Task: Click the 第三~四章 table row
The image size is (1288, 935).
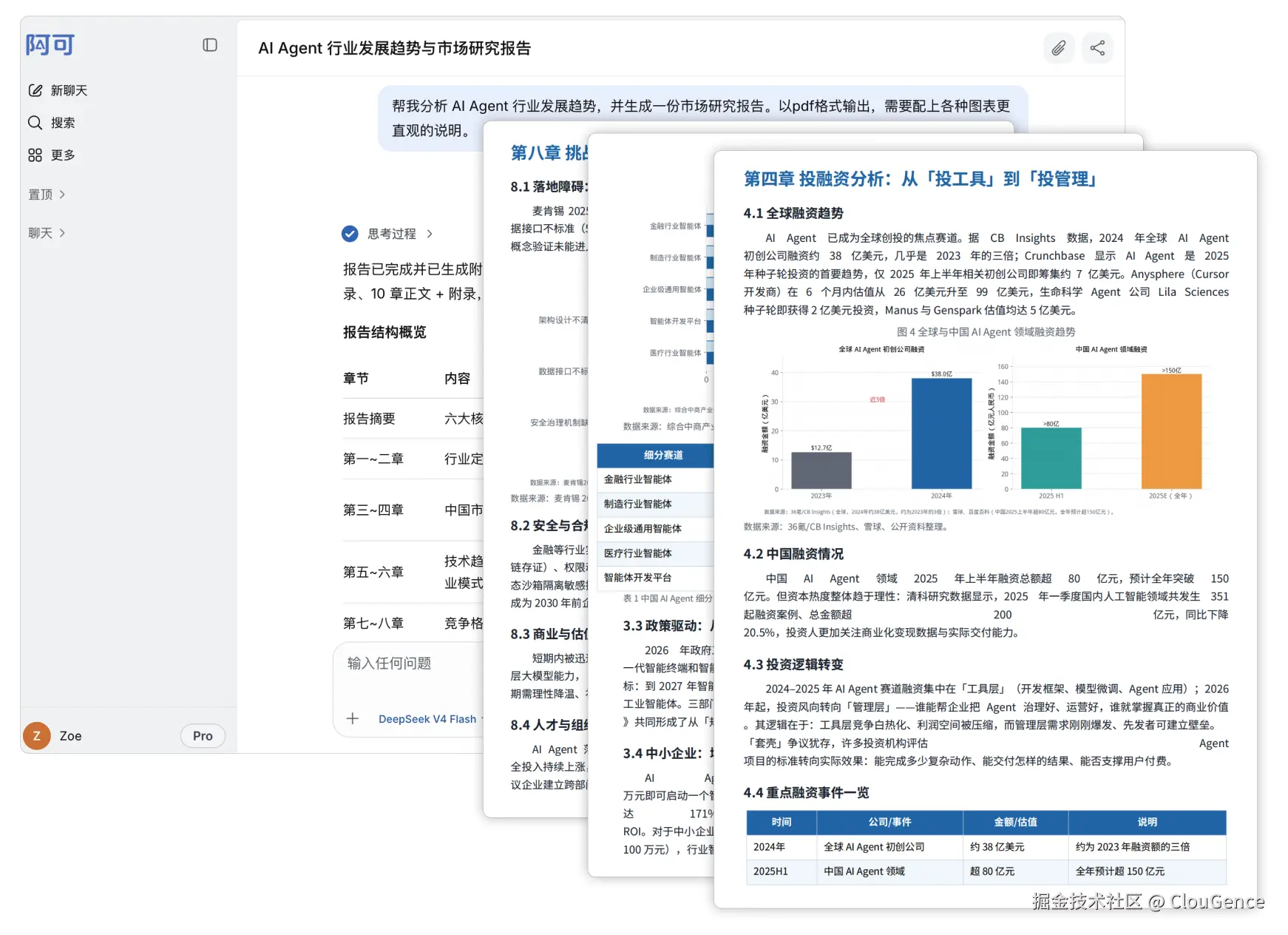Action: point(413,510)
